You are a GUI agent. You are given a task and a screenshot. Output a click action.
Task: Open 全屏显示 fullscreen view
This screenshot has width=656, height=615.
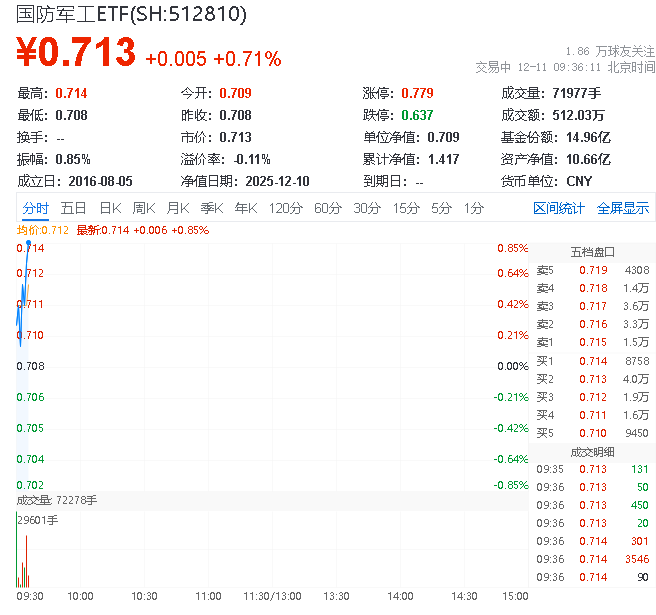[x=623, y=208]
